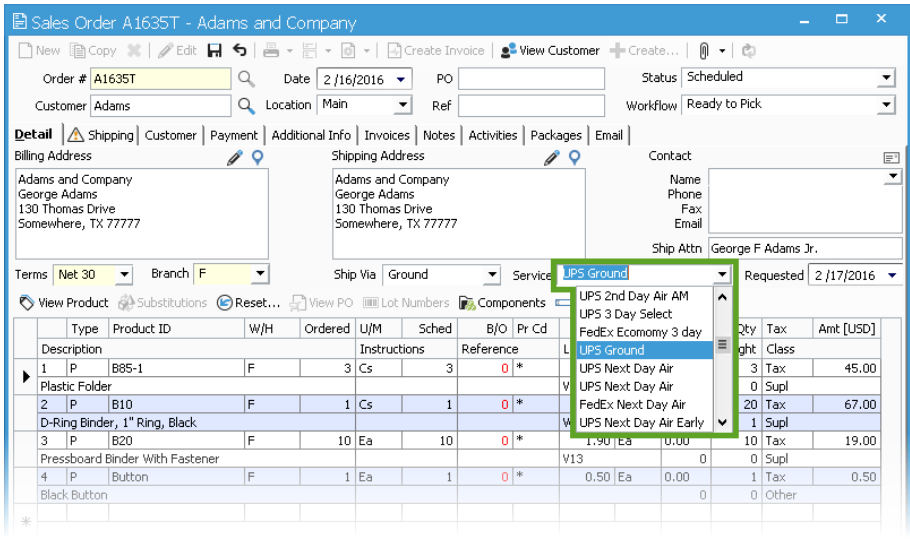910x544 pixels.
Task: Click shipping address map pin icon
Action: [575, 157]
